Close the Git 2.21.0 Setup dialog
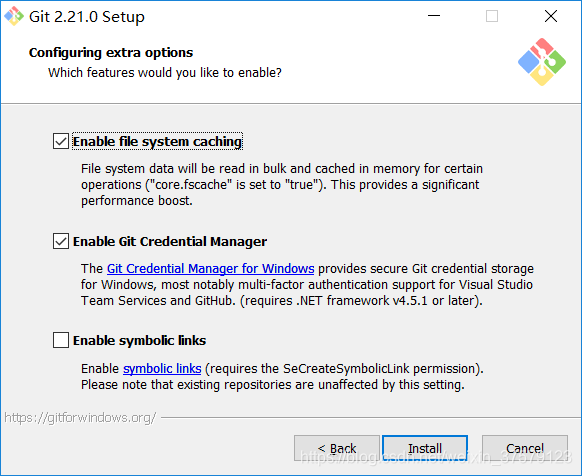582x476 pixels. [551, 16]
